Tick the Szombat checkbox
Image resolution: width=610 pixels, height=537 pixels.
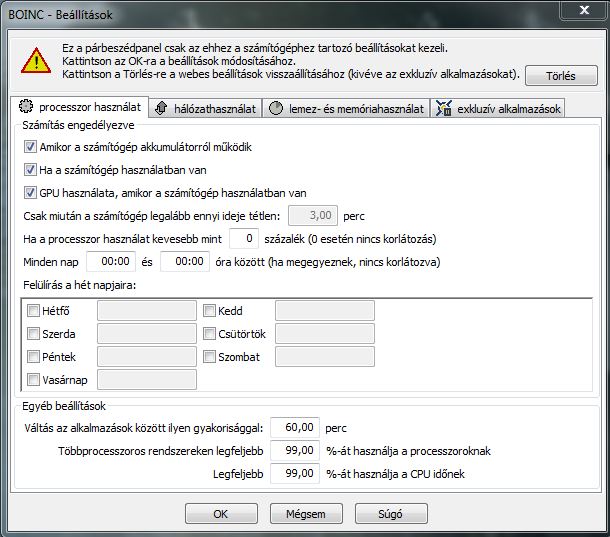click(209, 356)
